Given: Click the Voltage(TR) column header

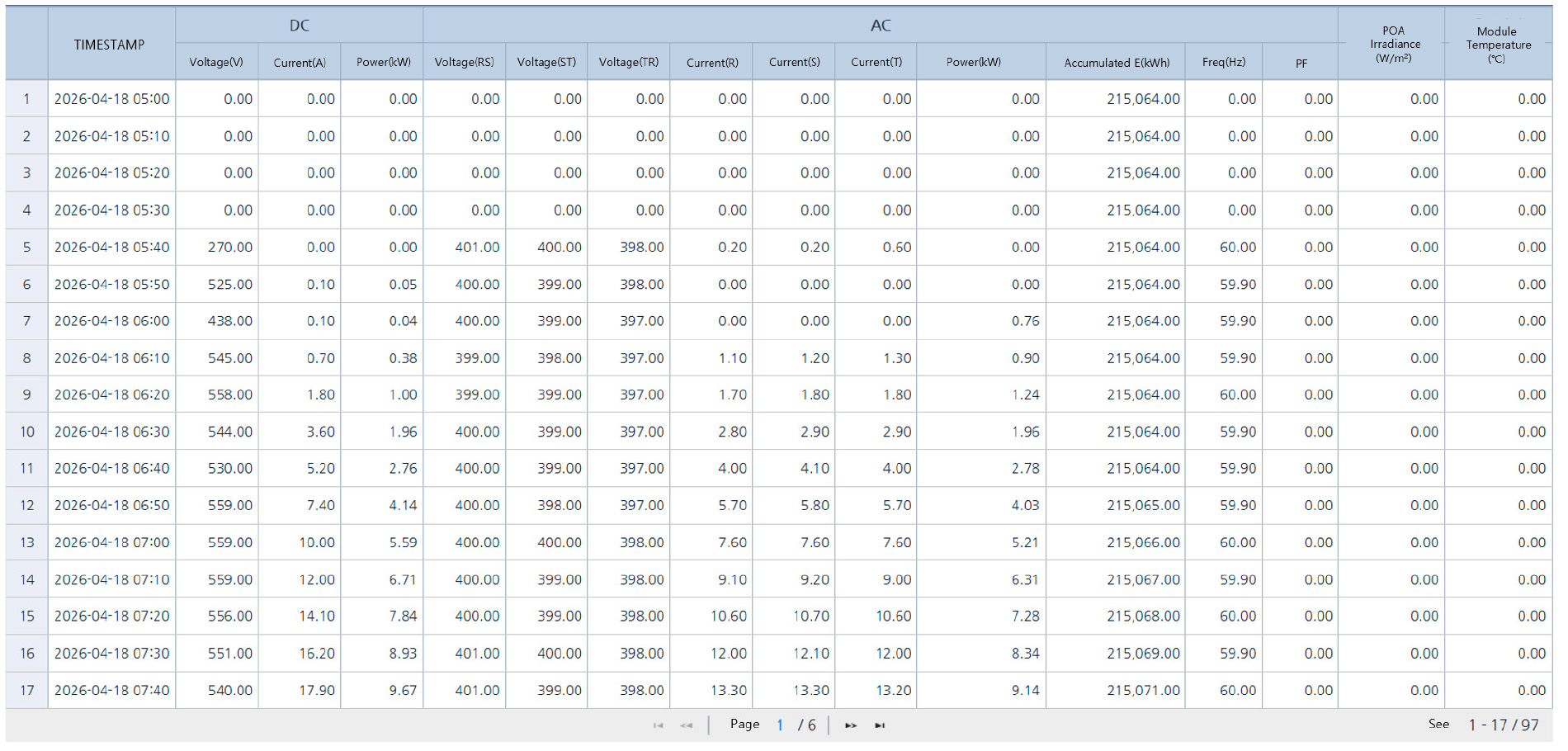Looking at the screenshot, I should tap(629, 62).
